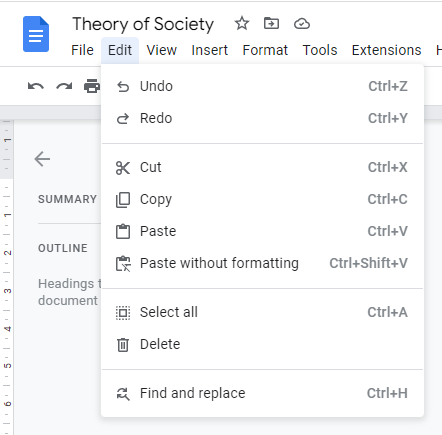This screenshot has height=435, width=442.
Task: Choose Delete from the Edit menu
Action: click(262, 344)
